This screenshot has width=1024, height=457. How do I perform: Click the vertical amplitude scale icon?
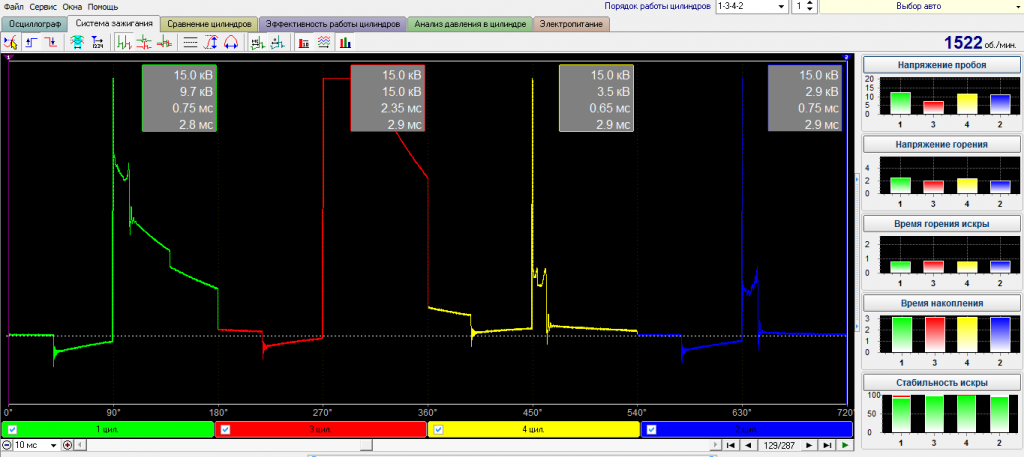(x=210, y=43)
